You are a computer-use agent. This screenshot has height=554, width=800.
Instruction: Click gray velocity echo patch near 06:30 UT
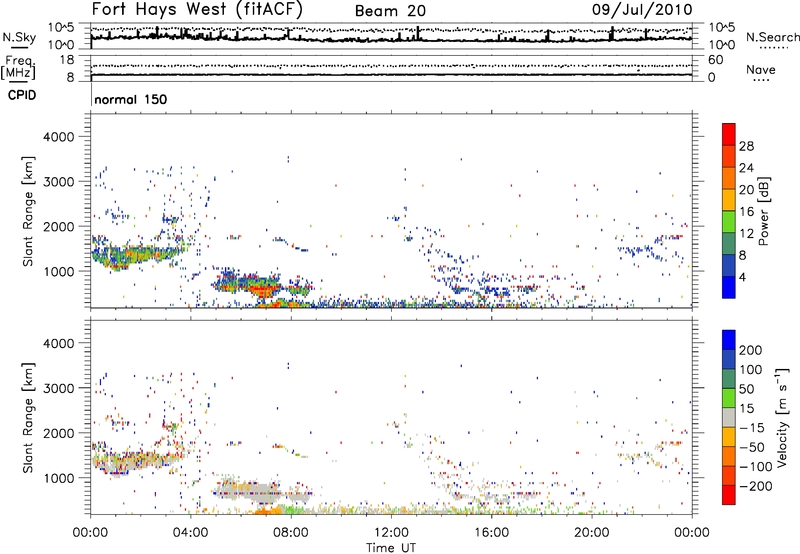(247, 490)
